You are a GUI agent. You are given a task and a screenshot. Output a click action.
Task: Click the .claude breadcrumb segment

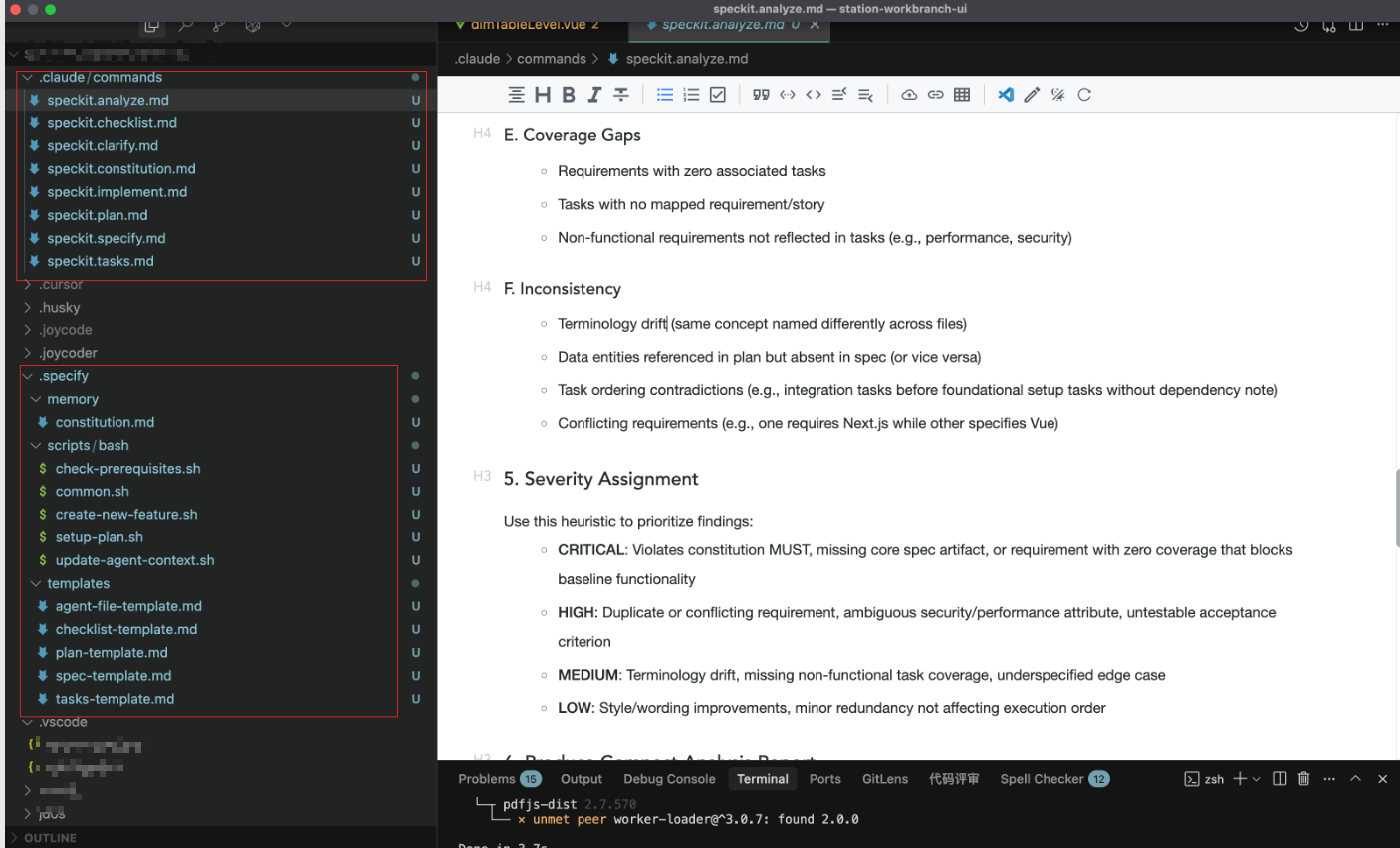click(477, 59)
